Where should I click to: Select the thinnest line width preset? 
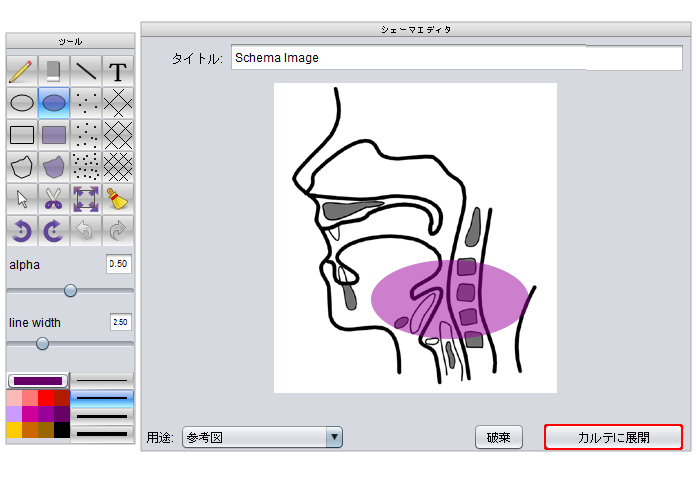click(x=102, y=380)
